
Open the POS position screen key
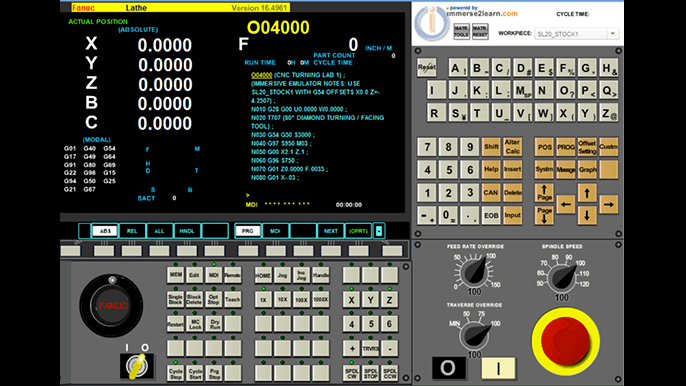click(544, 147)
